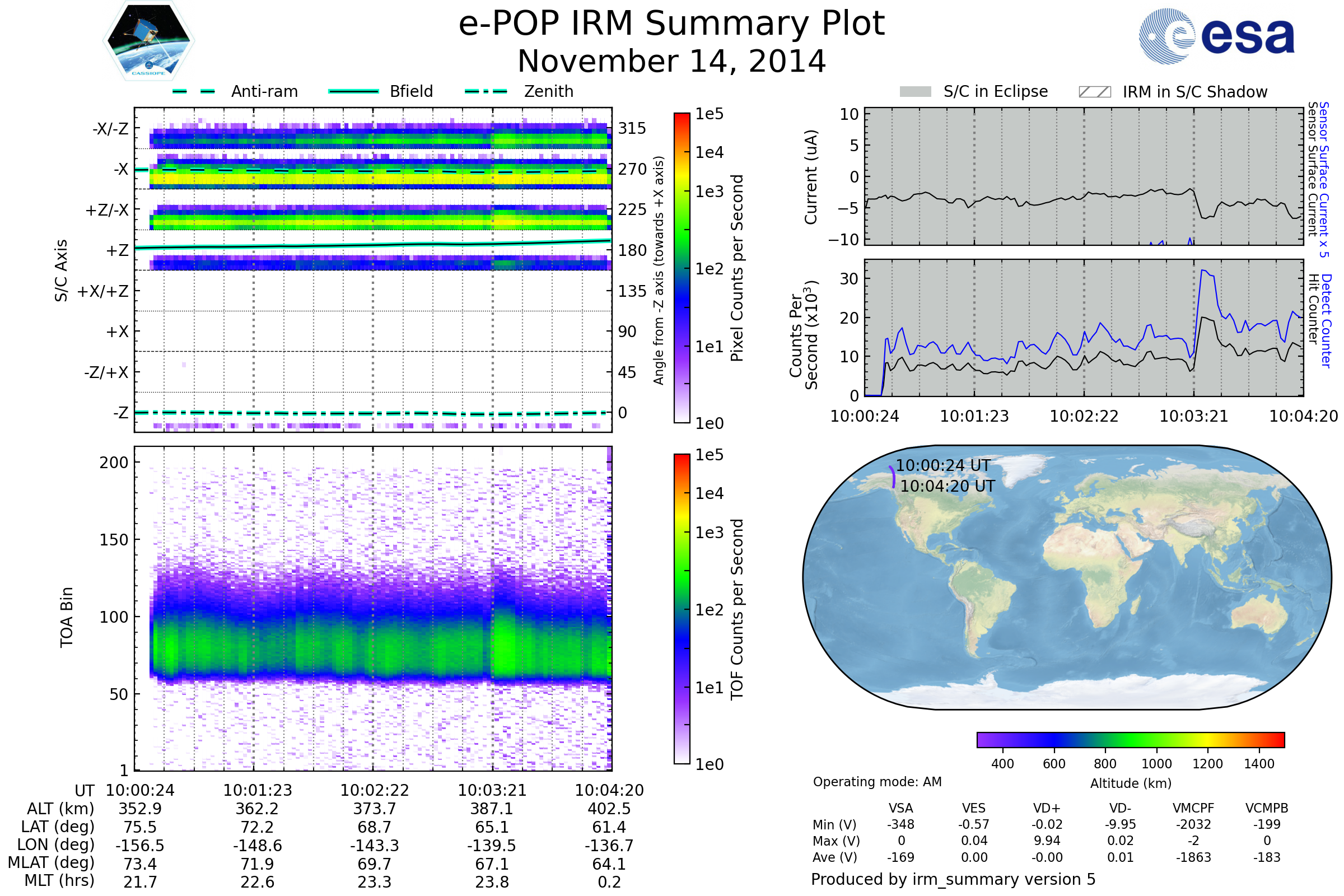Viewport: 1344px width, 896px height.
Task: Click the Zenith dash-dot legend line
Action: [x=486, y=91]
